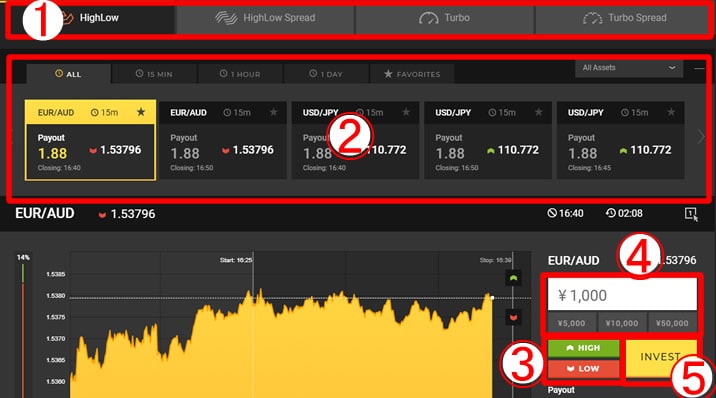Click the dashed gauge icon on Turbo Spread

592,18
